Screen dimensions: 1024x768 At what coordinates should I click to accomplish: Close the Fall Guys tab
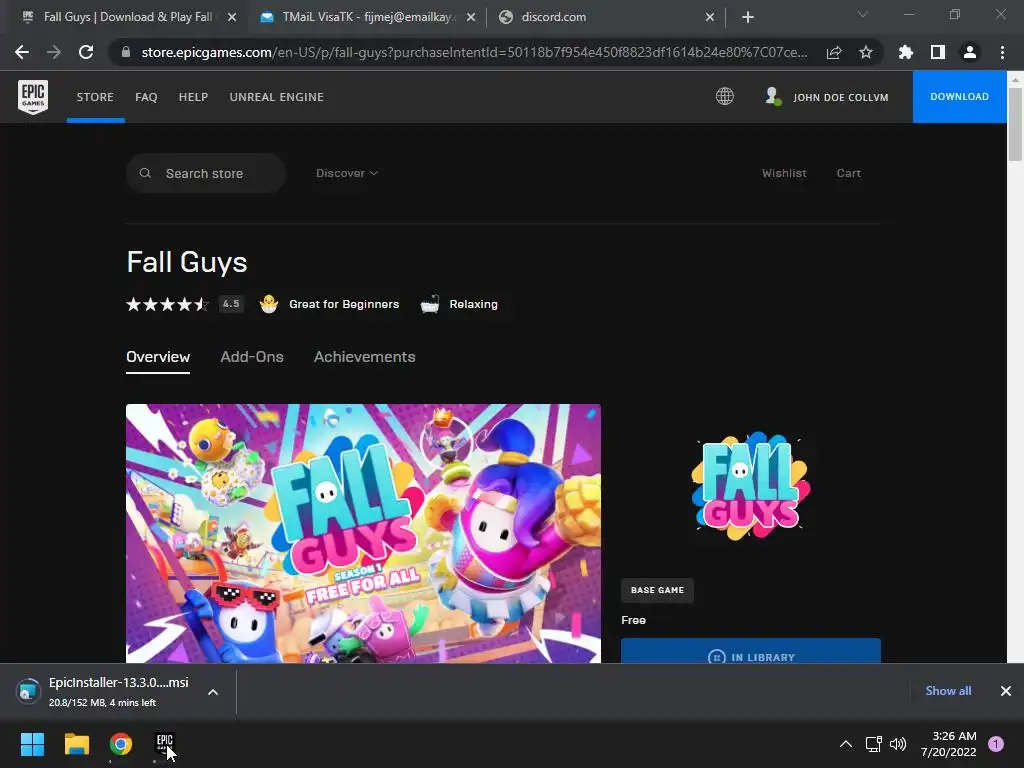(x=232, y=17)
